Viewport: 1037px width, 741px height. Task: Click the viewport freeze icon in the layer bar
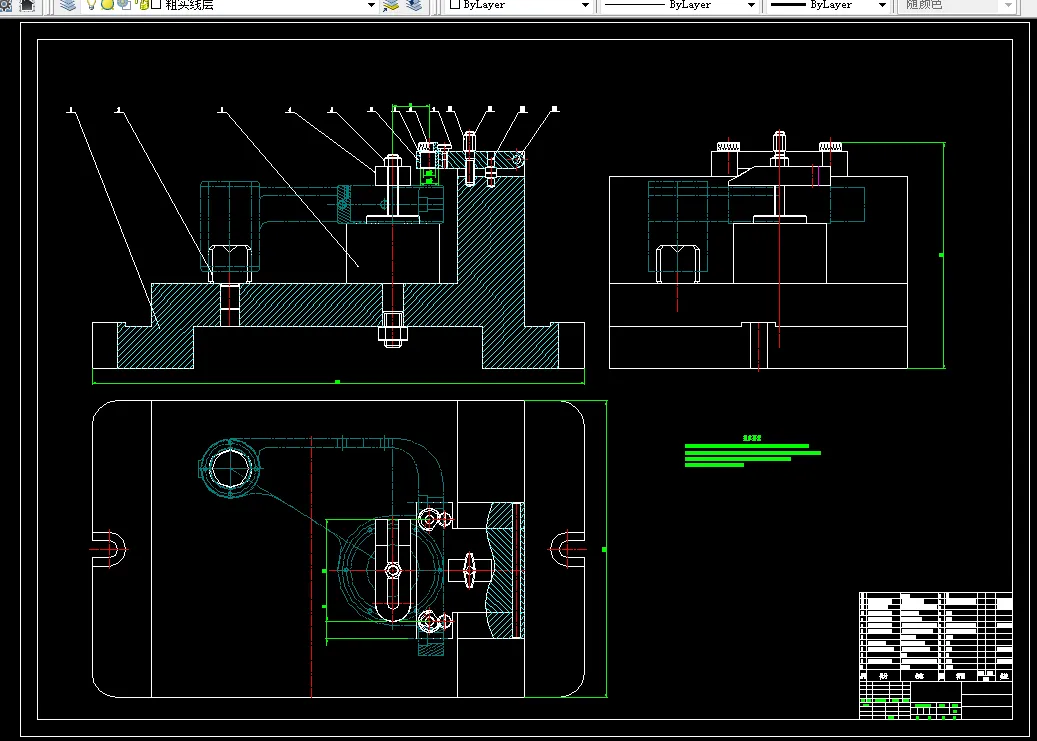[x=123, y=5]
